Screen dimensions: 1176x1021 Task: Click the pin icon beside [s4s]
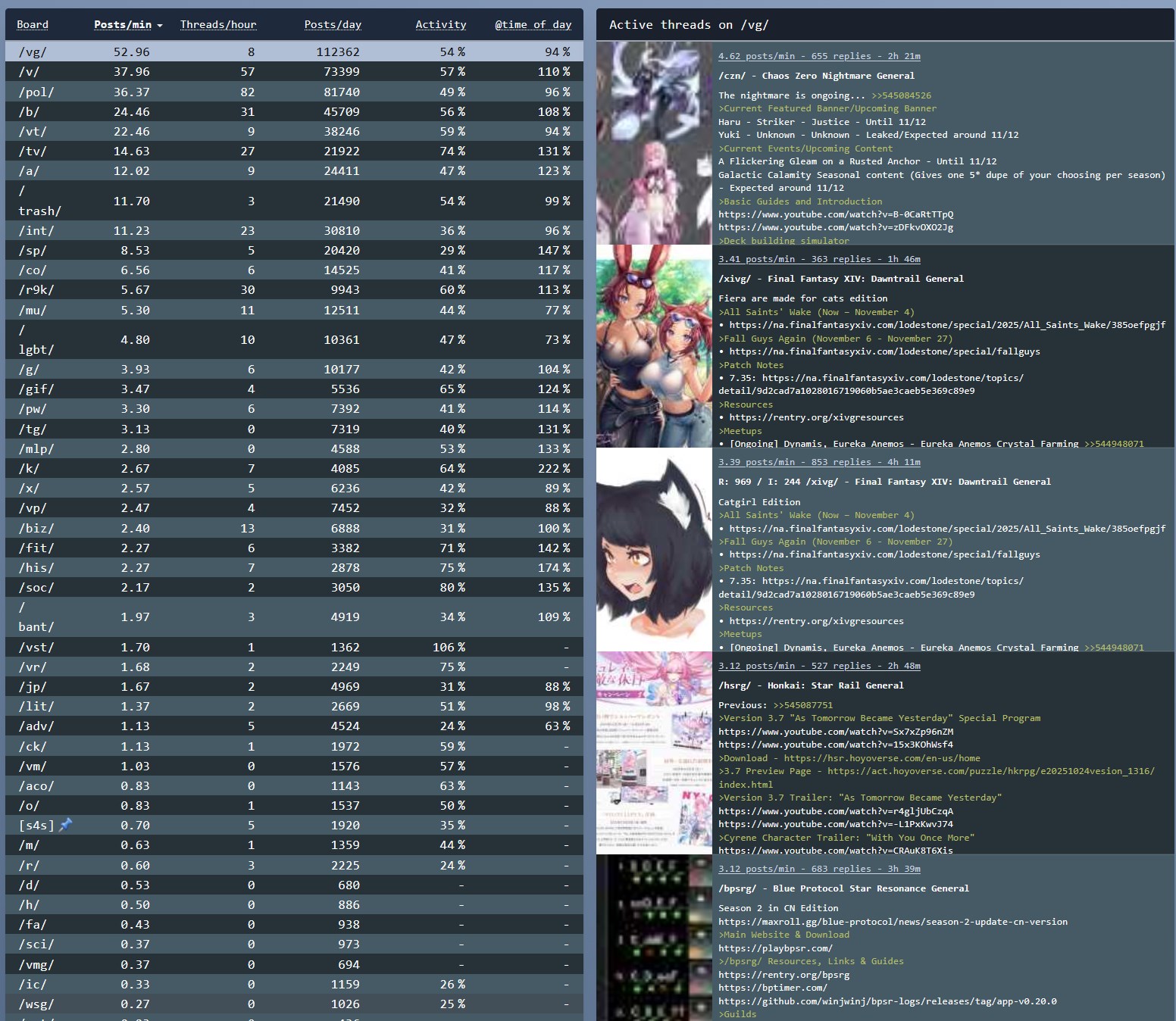click(66, 825)
